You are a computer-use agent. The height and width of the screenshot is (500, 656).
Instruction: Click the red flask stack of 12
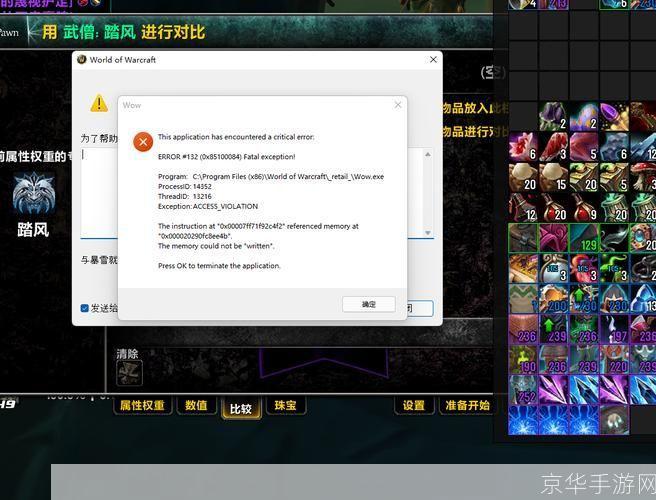coord(523,207)
